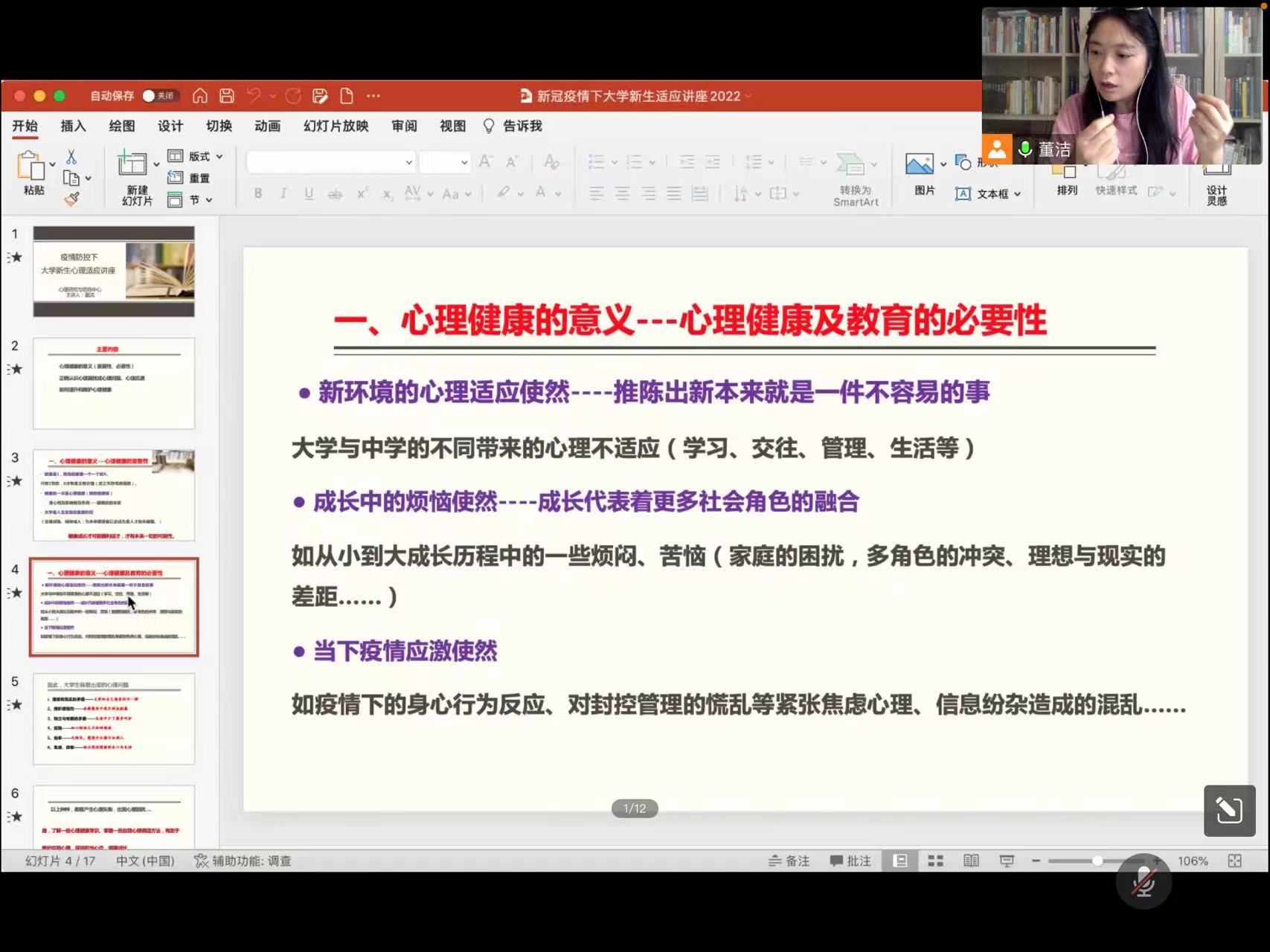Select normal view in status bar
The image size is (1270, 952).
click(x=900, y=861)
